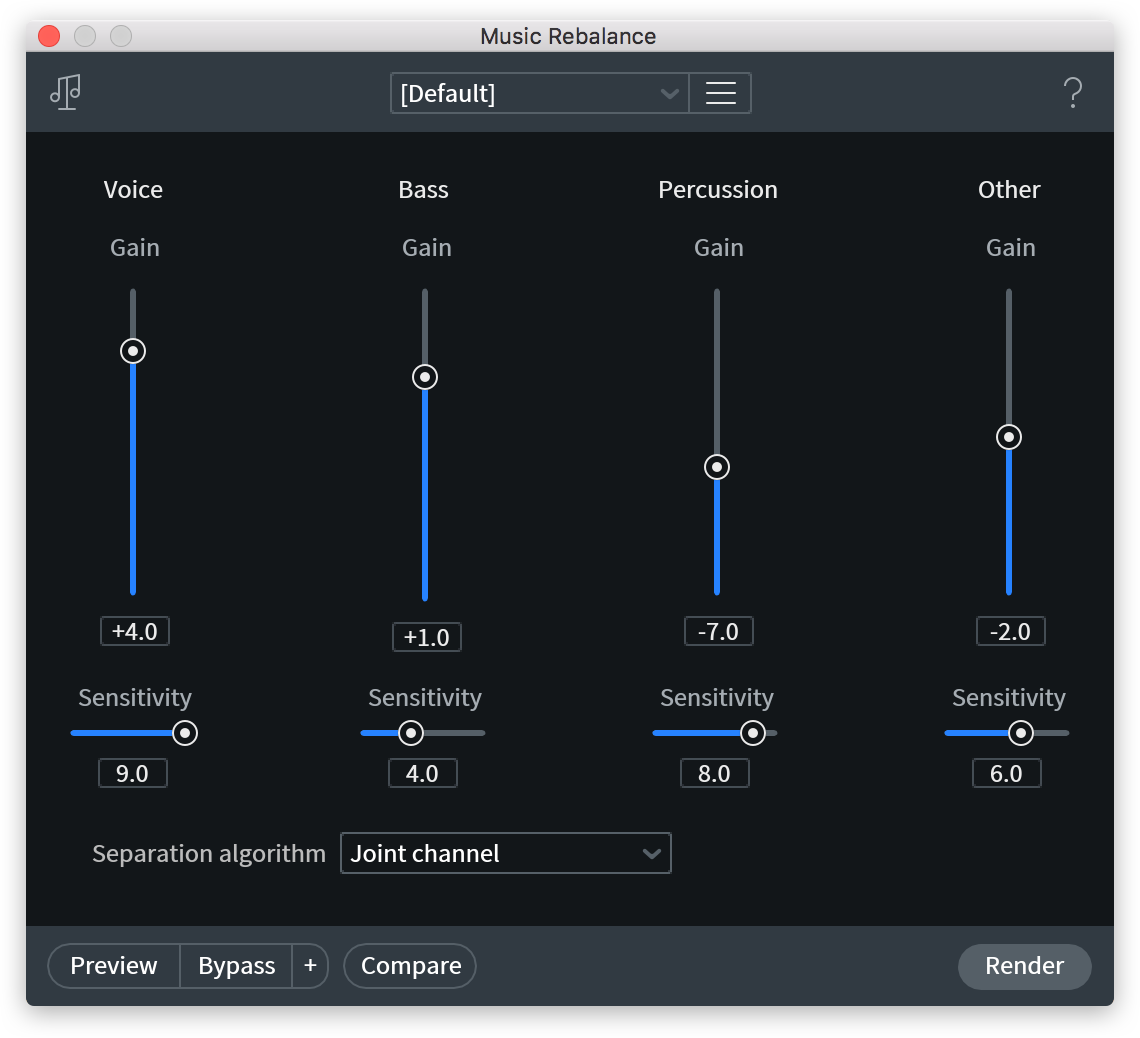This screenshot has width=1140, height=1038.
Task: Click the Compare button
Action: pos(410,966)
